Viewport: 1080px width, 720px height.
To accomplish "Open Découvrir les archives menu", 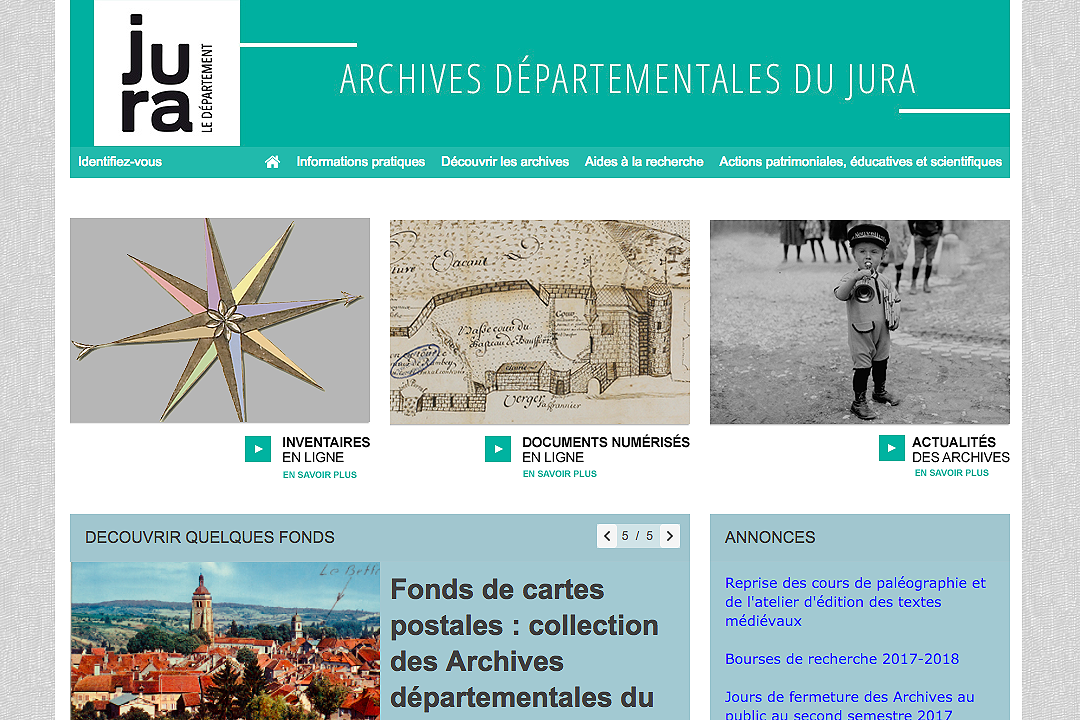I will (505, 162).
